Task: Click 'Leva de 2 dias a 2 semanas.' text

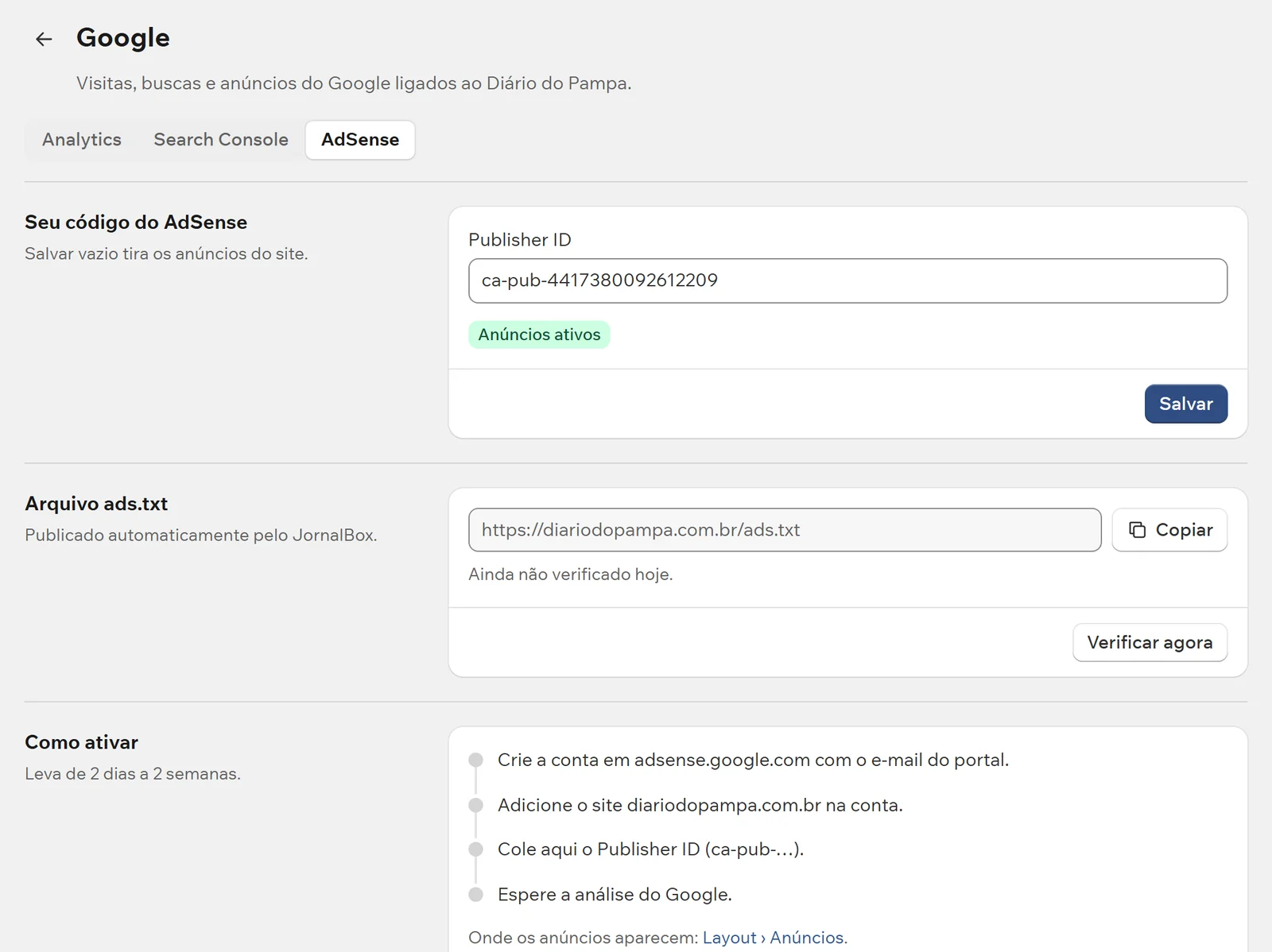Action: pyautogui.click(x=133, y=774)
